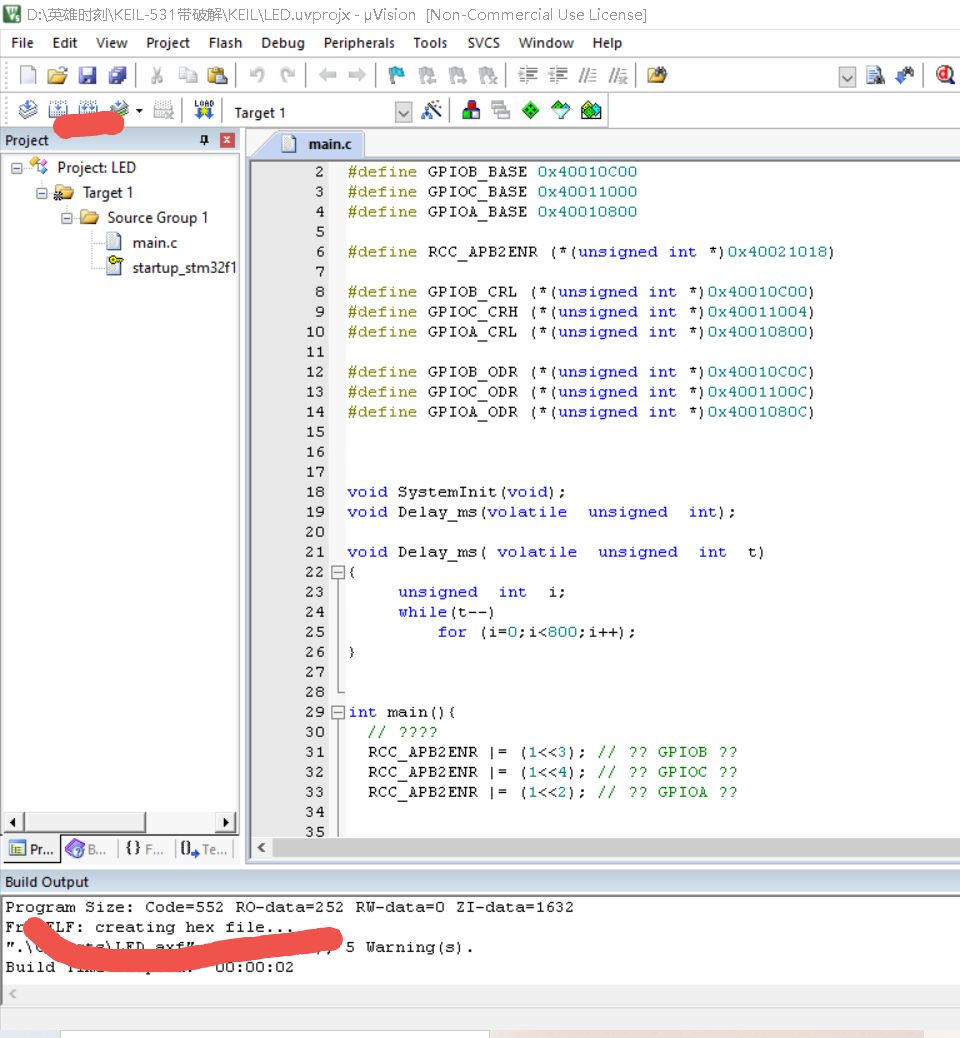Select startup_stm32f1 file in project tree

click(183, 268)
